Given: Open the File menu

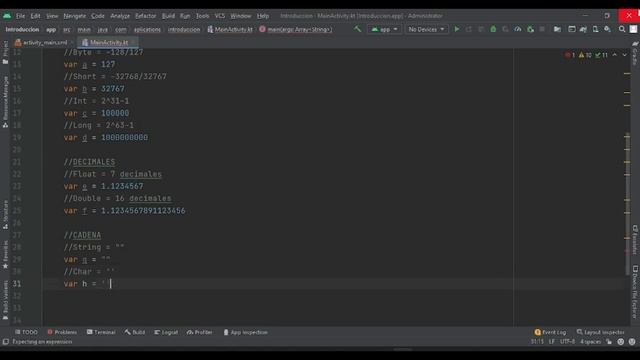Looking at the screenshot, I should coord(20,16).
